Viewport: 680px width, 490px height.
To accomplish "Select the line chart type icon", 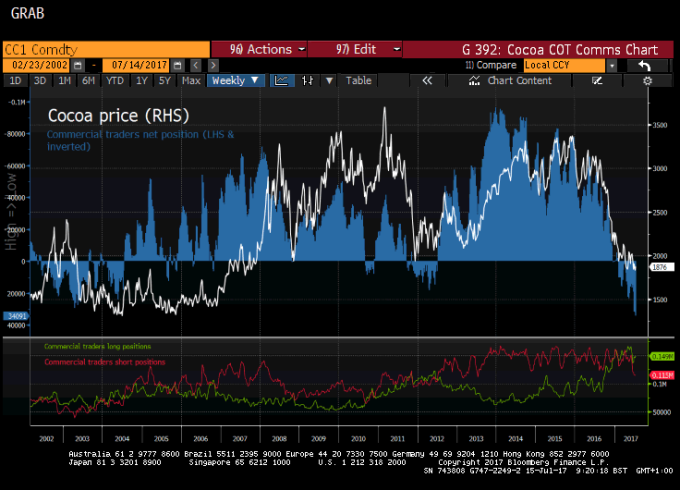I will 283,80.
